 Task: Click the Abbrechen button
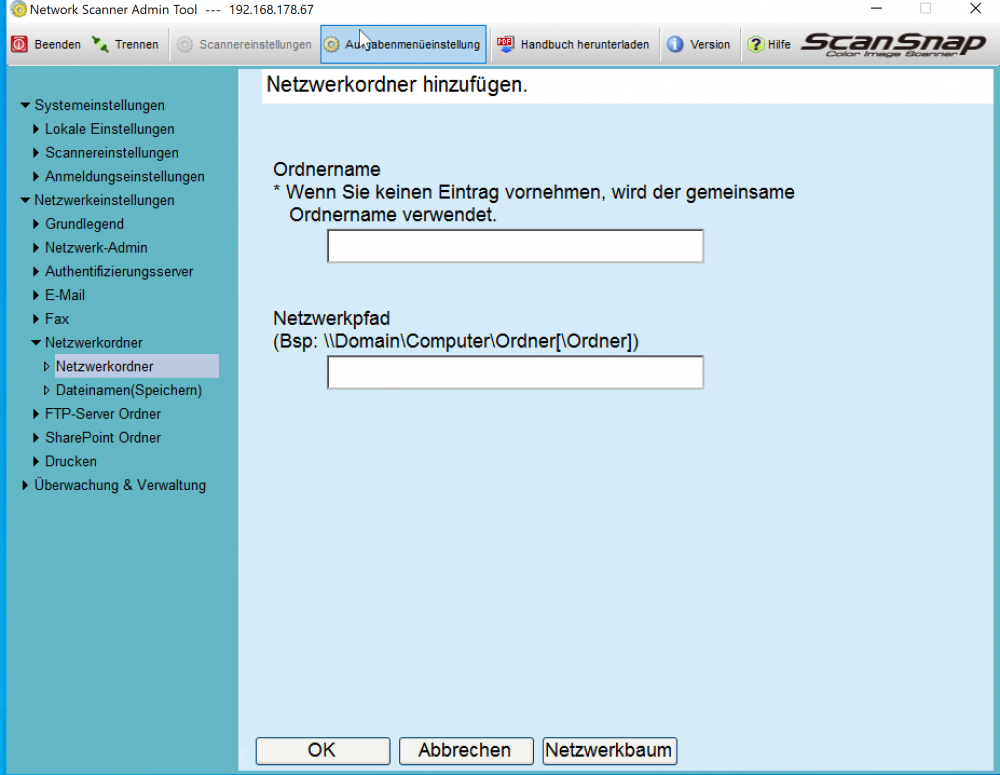[466, 750]
